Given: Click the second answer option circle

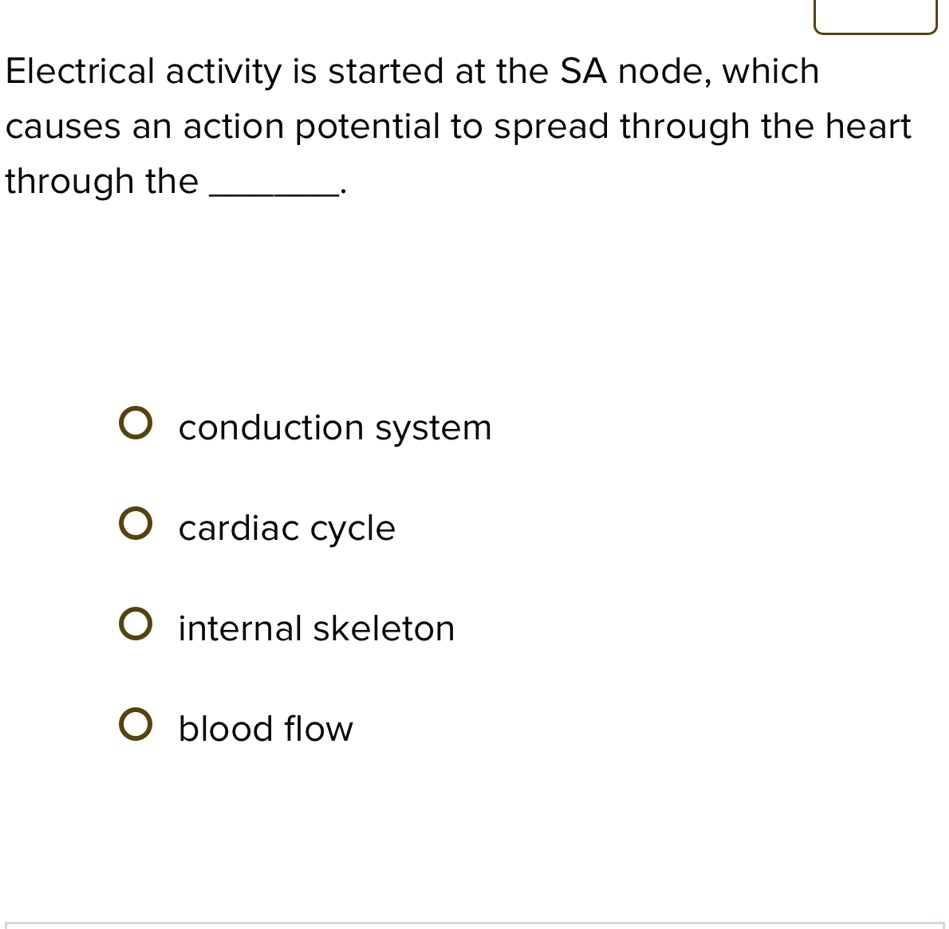Looking at the screenshot, I should tap(137, 523).
